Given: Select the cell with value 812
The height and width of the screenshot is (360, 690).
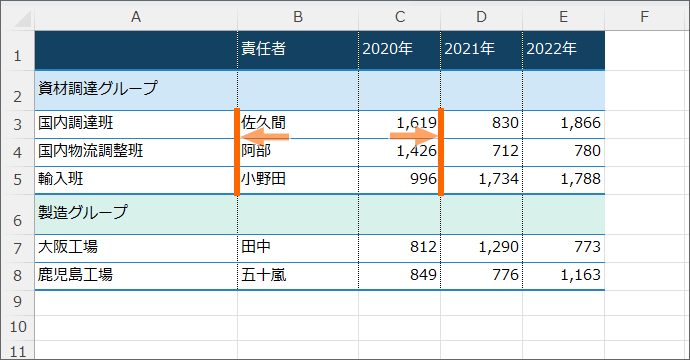Looking at the screenshot, I should [400, 248].
